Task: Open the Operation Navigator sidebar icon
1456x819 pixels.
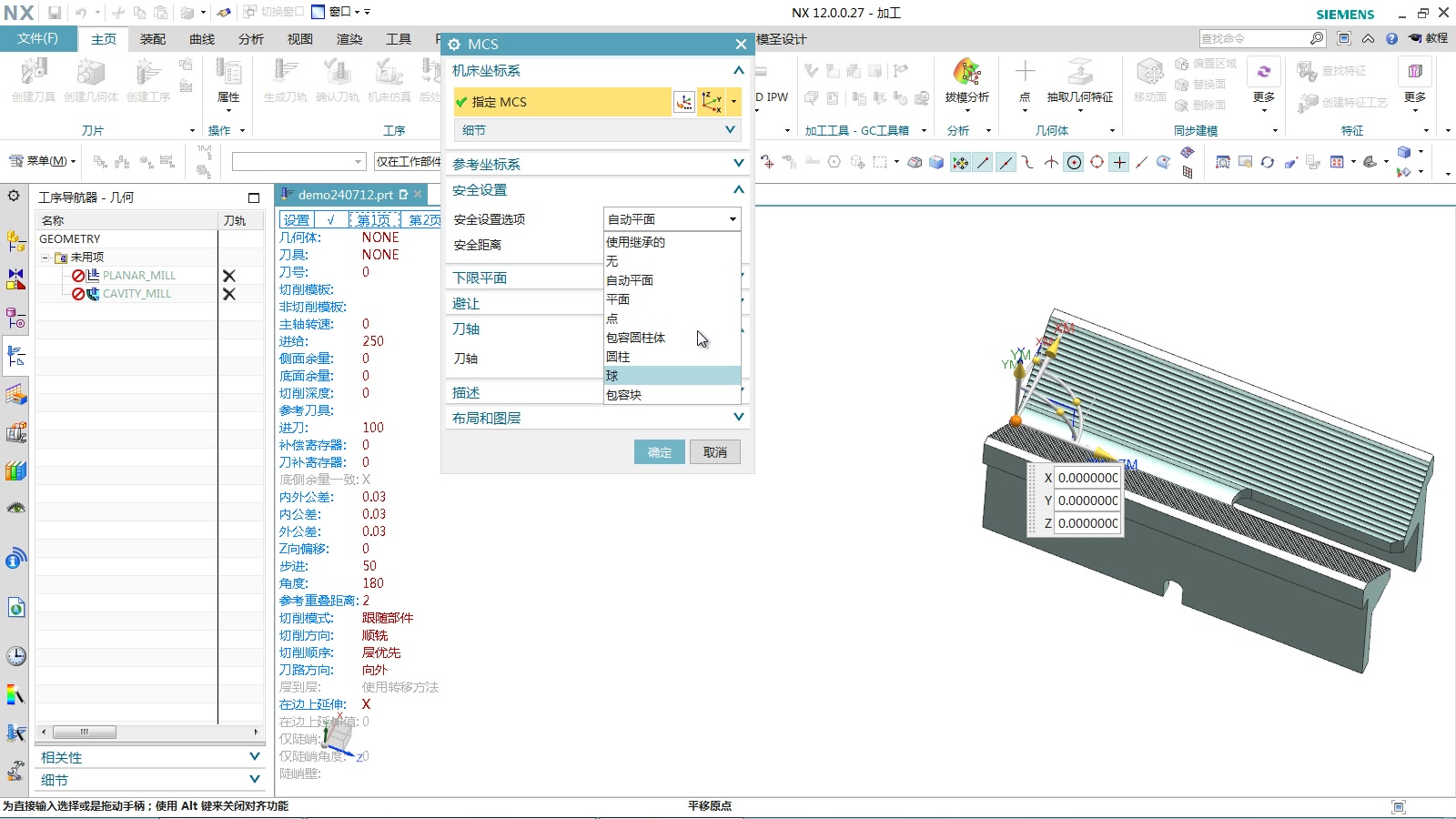Action: tap(15, 356)
